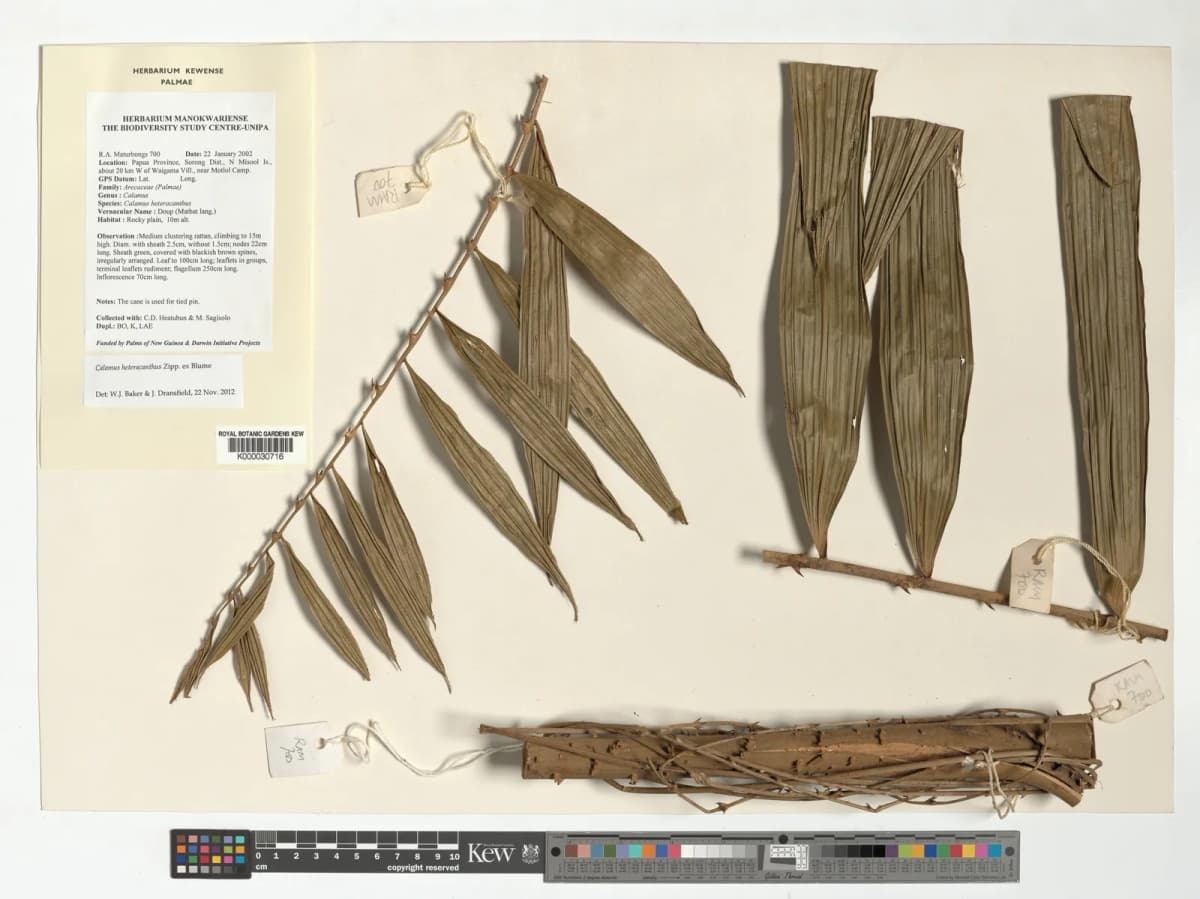Click the tag on the spiny stem with broad leaflets
Screen dimensions: 1200x899
[x=1031, y=576]
